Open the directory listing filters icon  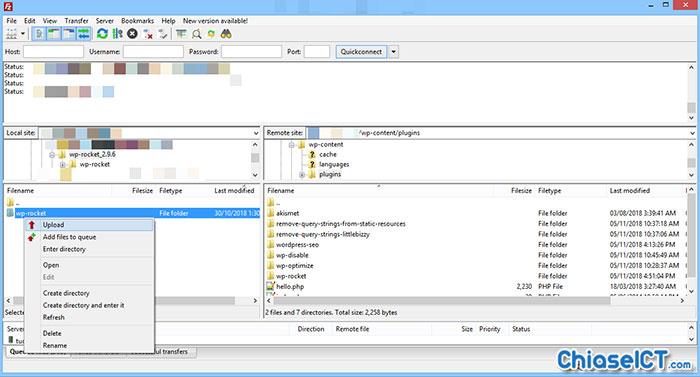181,34
